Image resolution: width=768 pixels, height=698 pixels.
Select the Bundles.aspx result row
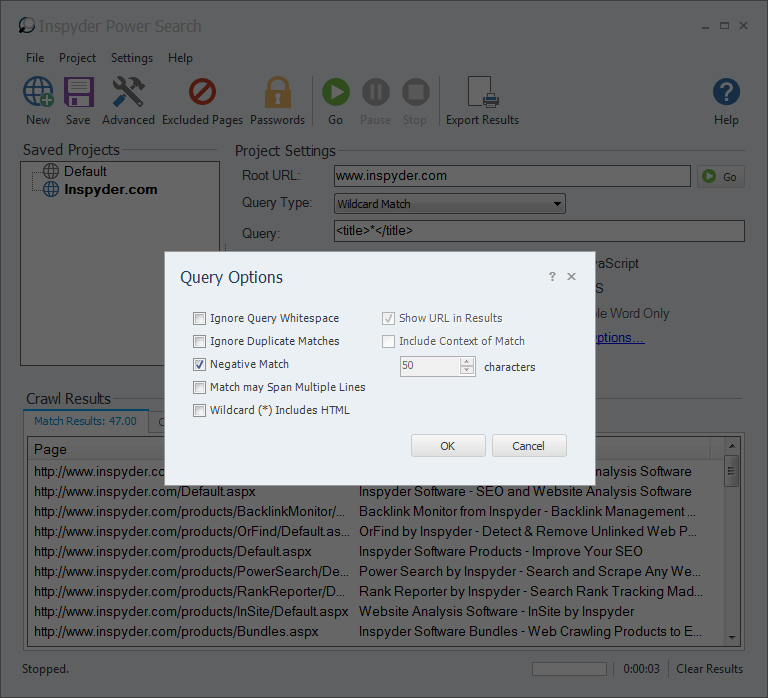pos(376,632)
